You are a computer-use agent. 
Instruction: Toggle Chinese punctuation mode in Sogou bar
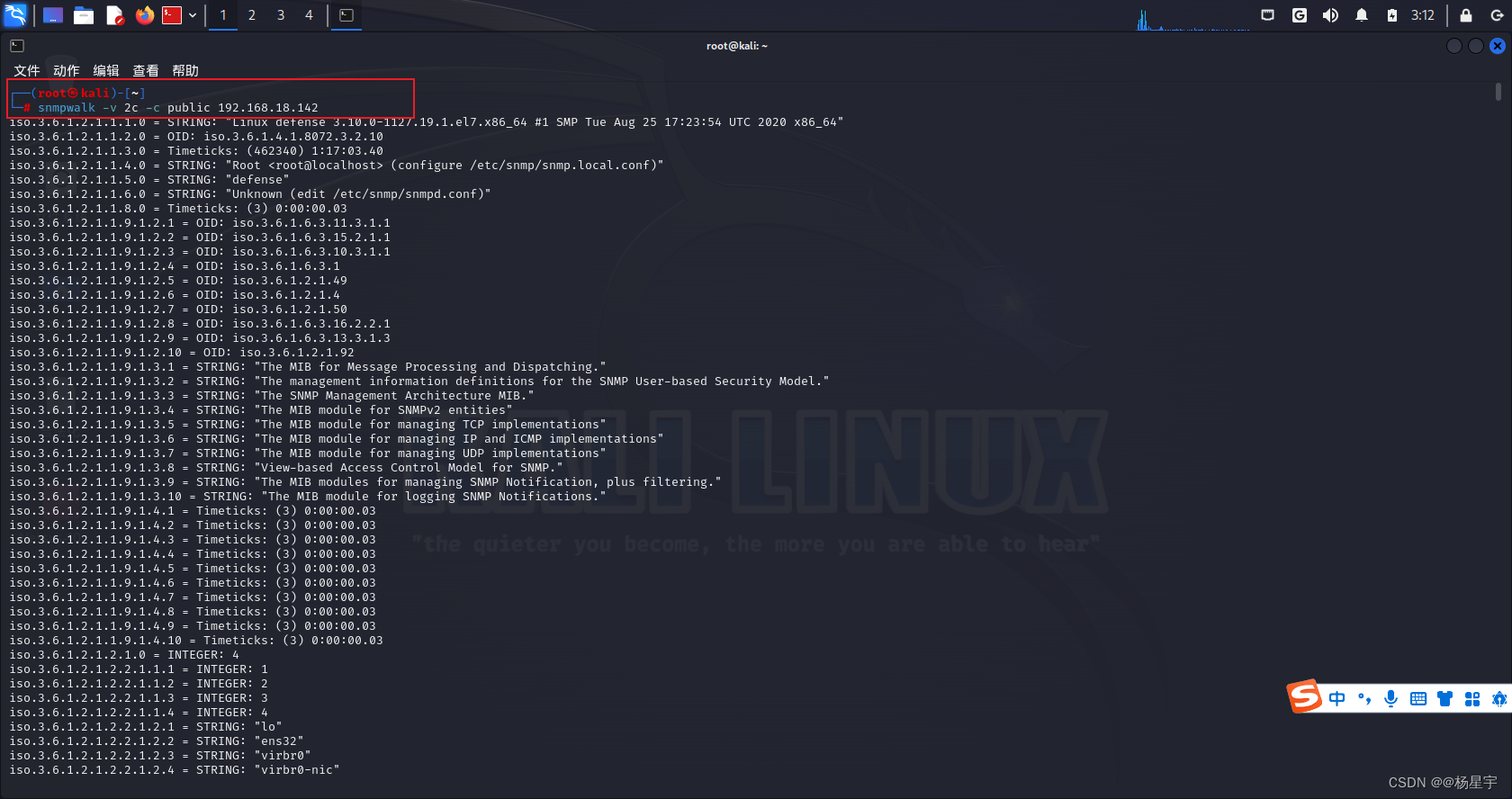(1364, 699)
